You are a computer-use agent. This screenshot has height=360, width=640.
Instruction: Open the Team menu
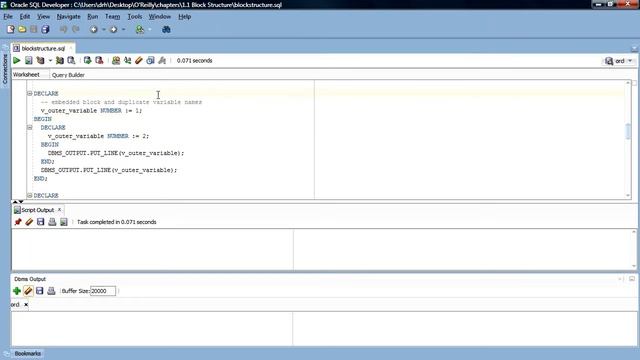click(113, 17)
